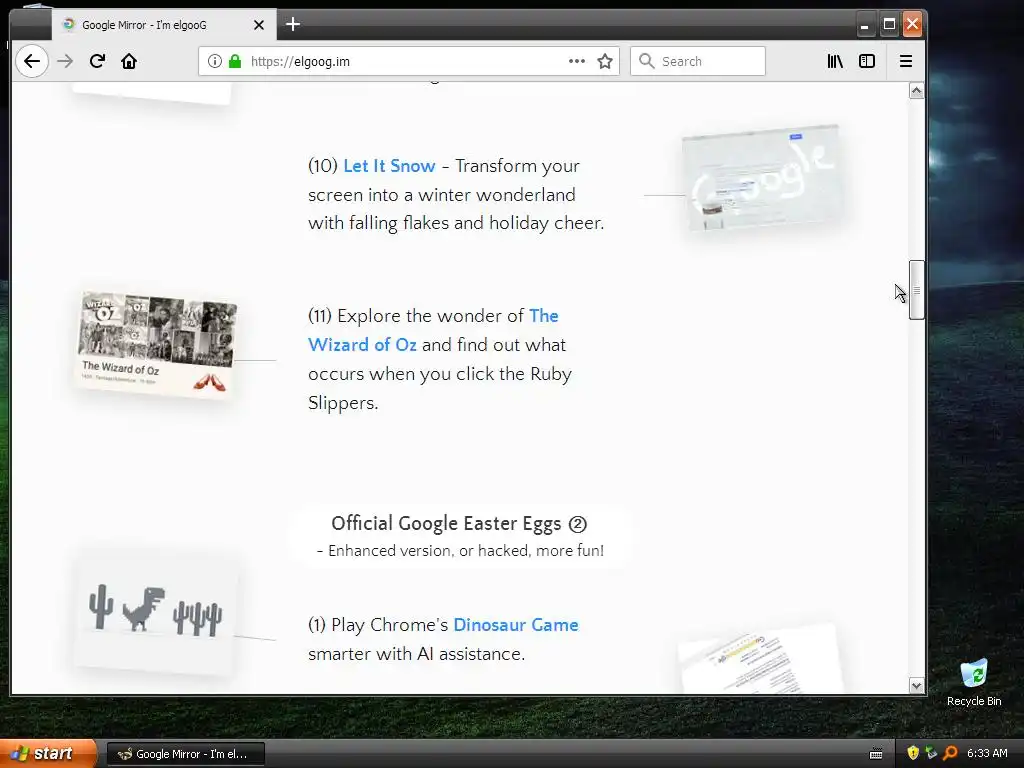
Task: Click the Wizard of Oz thumbnail image
Action: [157, 345]
